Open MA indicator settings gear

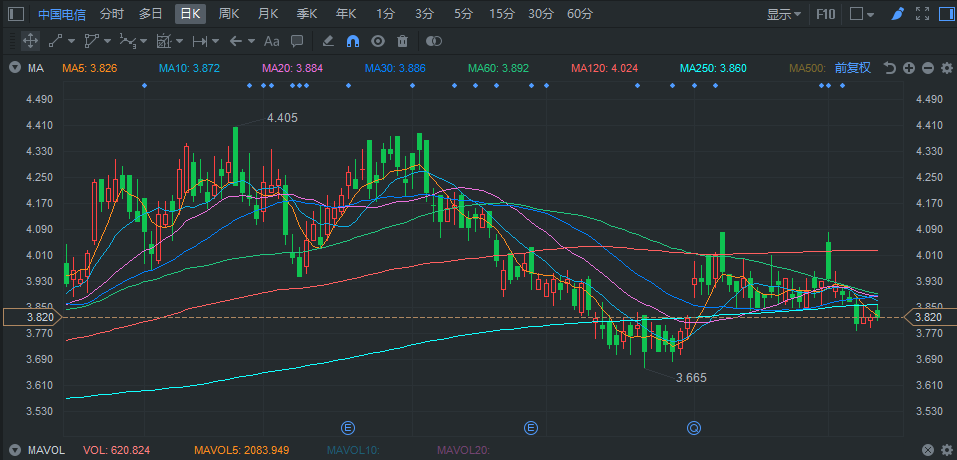click(x=946, y=68)
